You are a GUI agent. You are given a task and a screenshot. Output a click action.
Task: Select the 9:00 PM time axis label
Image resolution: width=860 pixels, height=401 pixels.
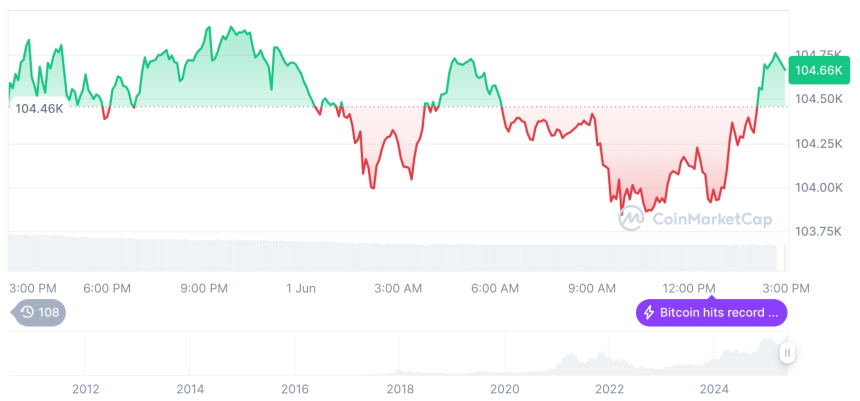click(204, 288)
